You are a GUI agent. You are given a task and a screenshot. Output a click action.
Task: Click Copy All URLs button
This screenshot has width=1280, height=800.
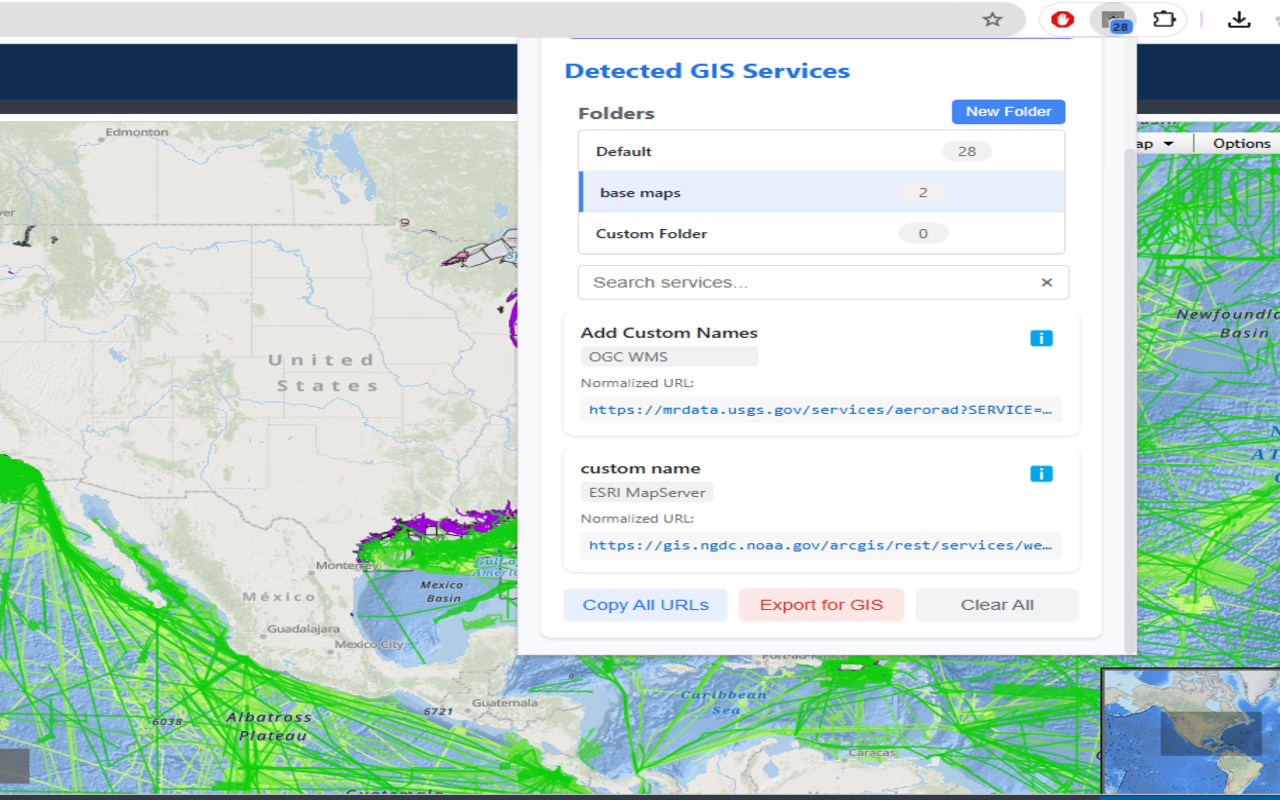pyautogui.click(x=645, y=605)
